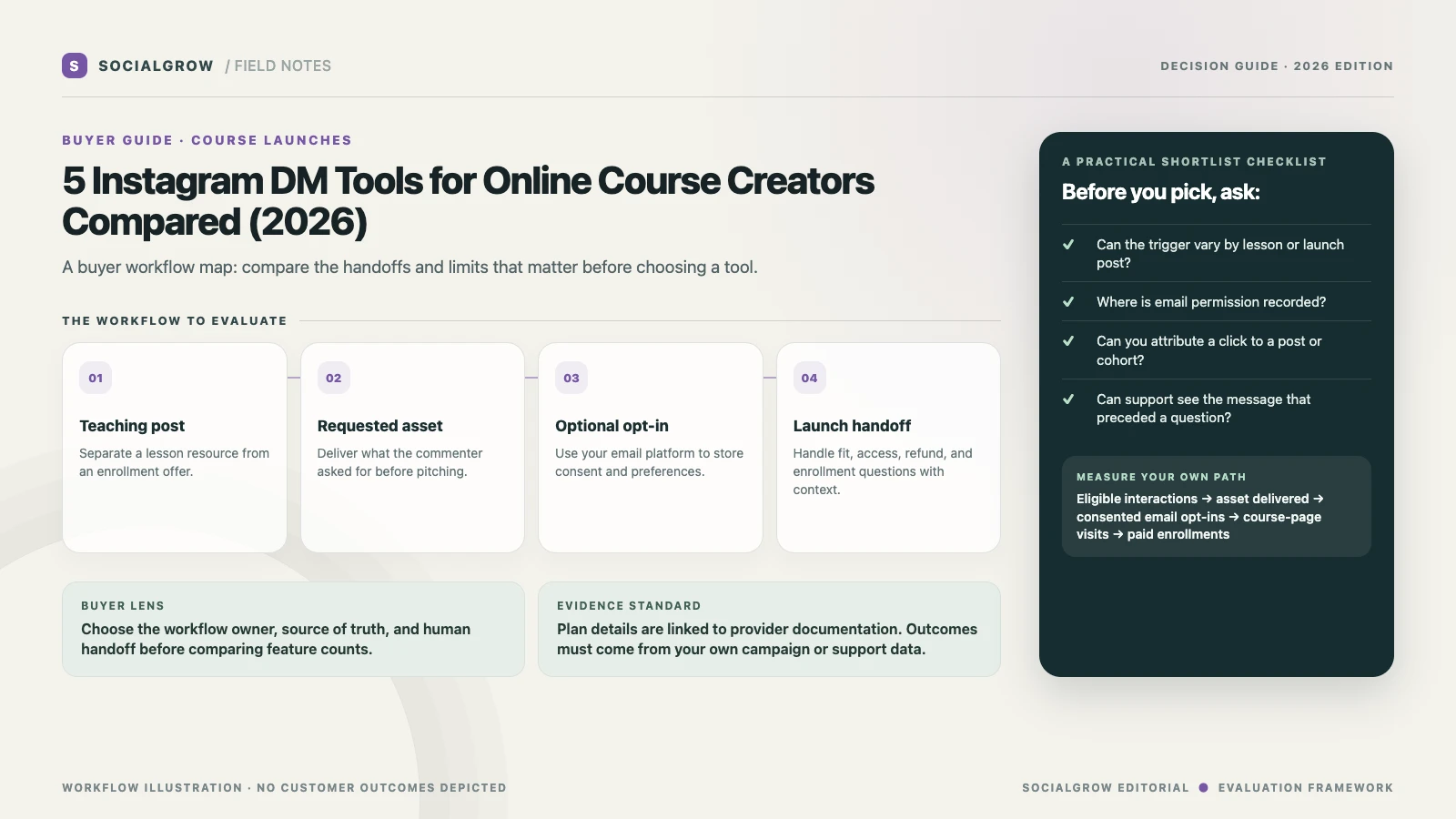Click 'SOCIALGROW EDITORIAL' footer text
The image size is (1456, 819).
(1106, 788)
